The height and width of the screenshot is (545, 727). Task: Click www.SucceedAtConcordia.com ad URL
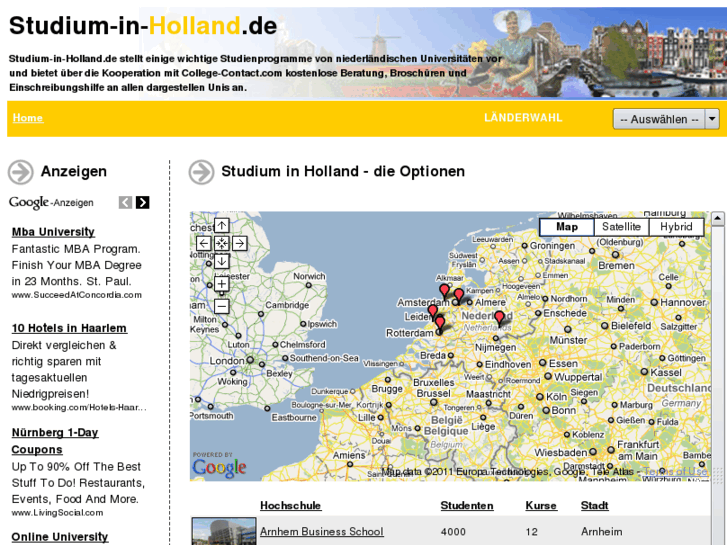pos(77,295)
